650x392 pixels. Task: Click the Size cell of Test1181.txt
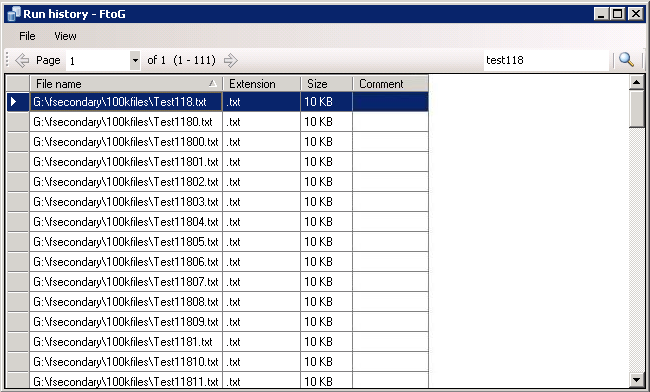pyautogui.click(x=326, y=342)
